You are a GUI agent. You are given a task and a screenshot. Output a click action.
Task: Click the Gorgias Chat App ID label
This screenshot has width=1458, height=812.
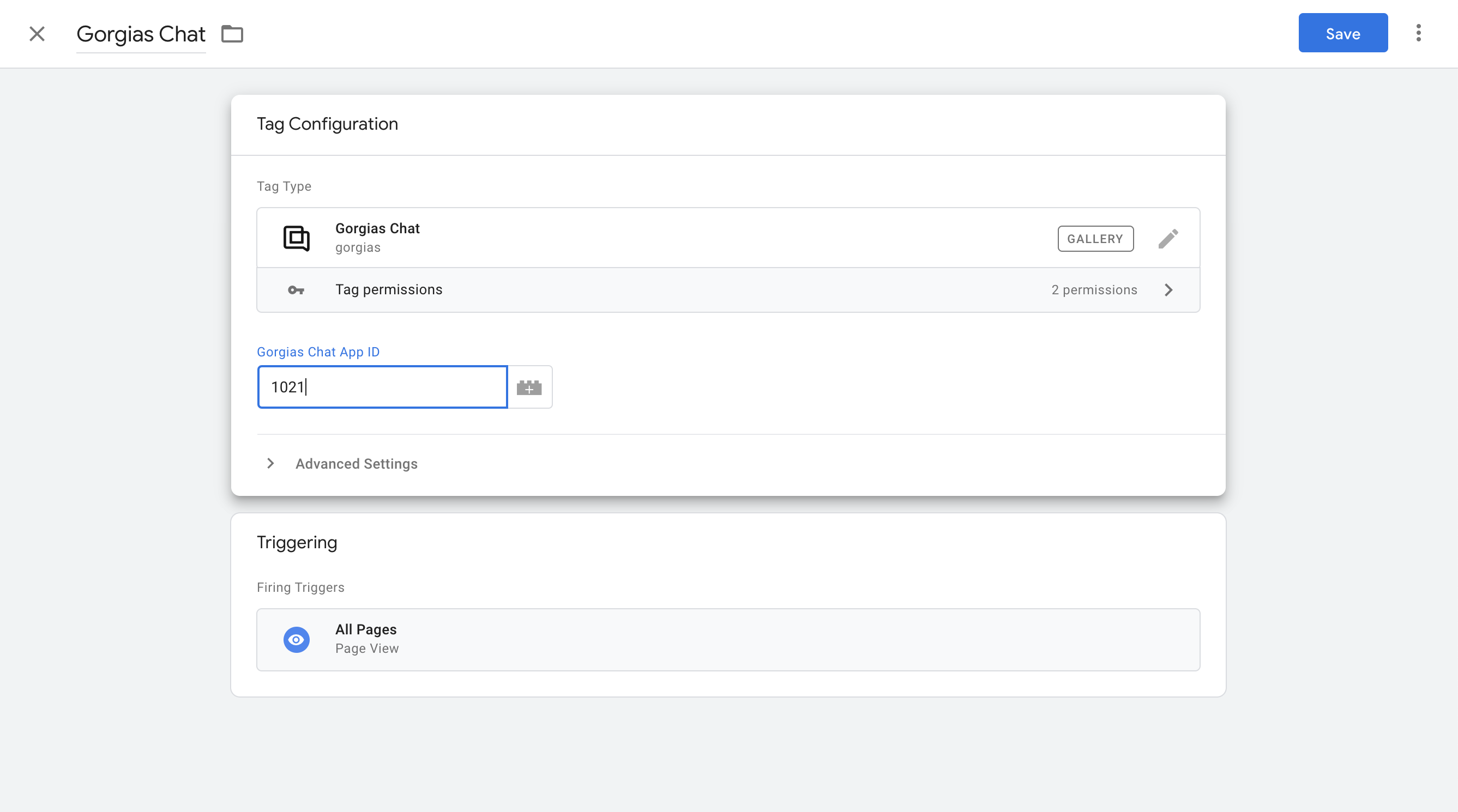tap(318, 352)
